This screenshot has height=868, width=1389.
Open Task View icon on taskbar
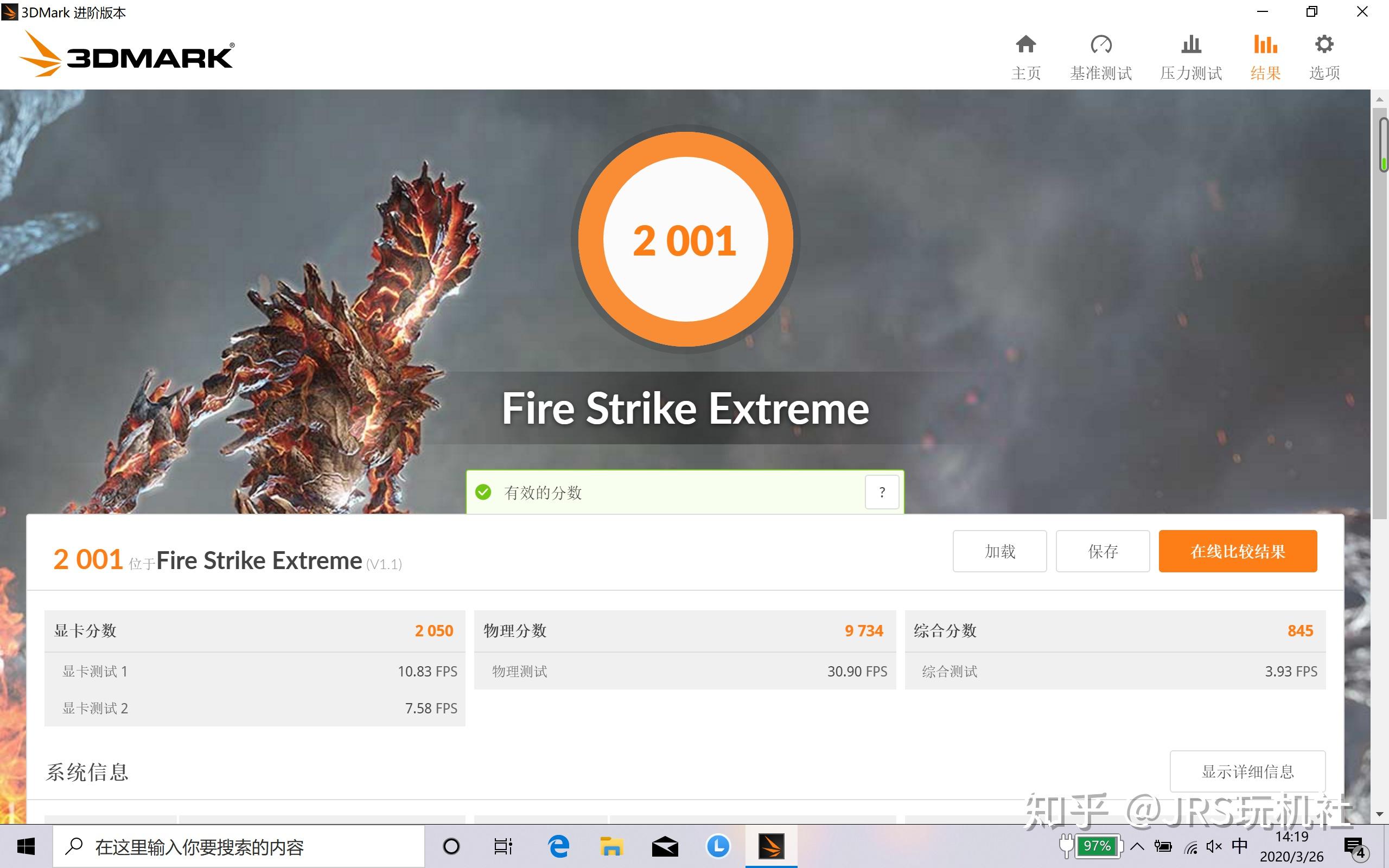[x=503, y=846]
